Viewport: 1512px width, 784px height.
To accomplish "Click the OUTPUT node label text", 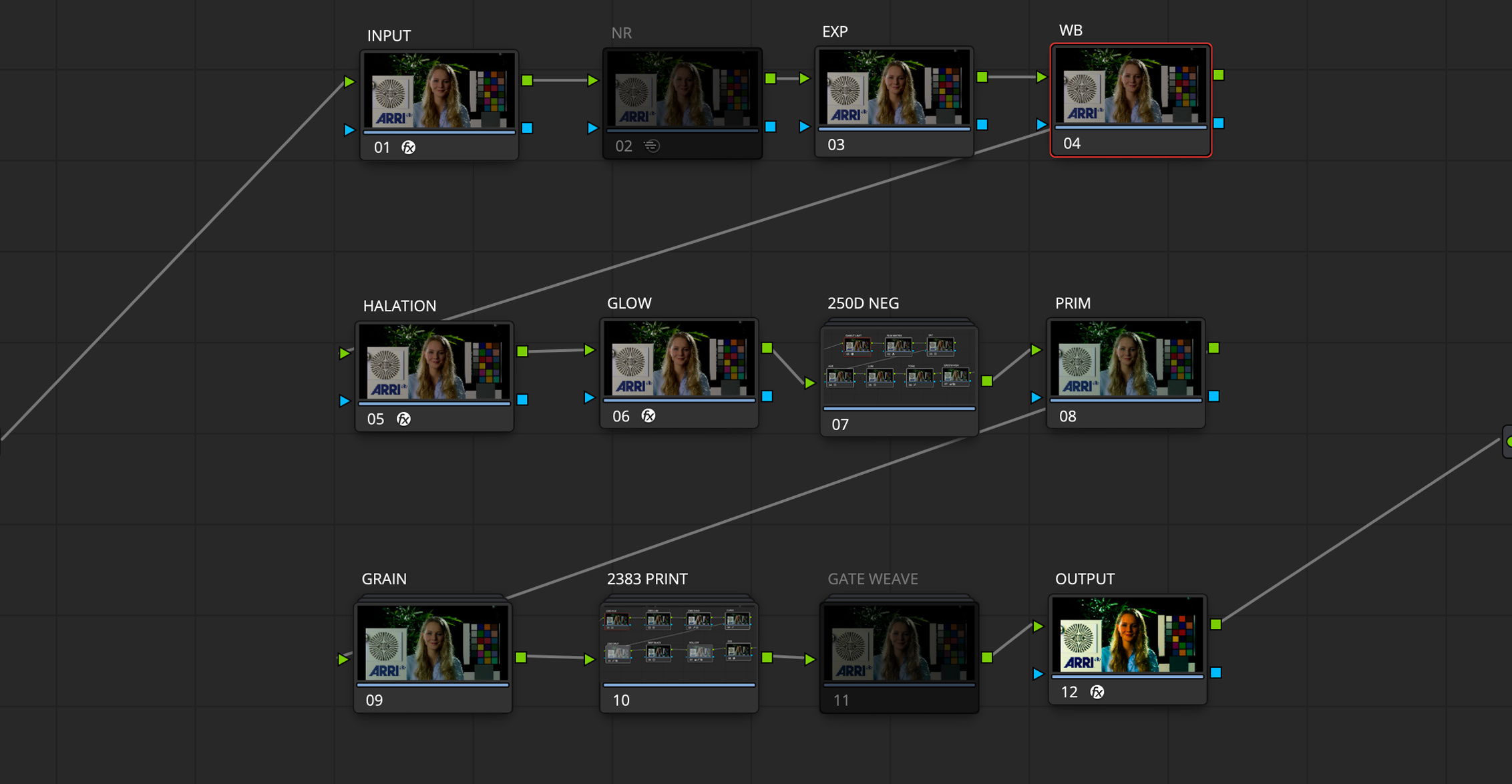I will click(1085, 579).
